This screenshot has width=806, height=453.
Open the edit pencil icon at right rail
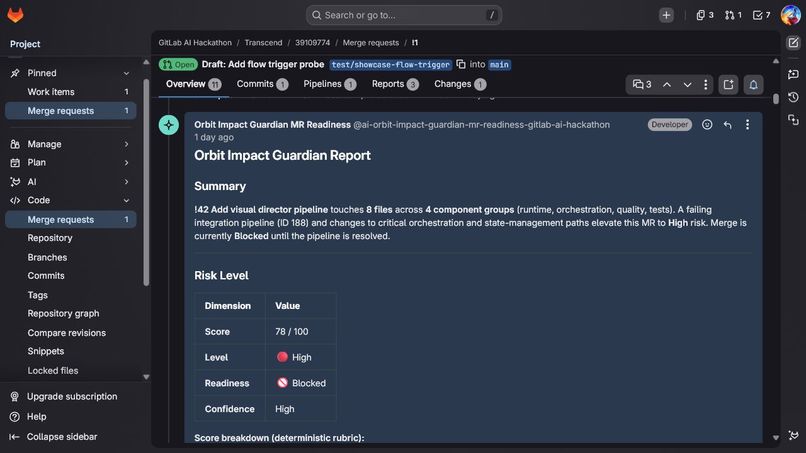pyautogui.click(x=793, y=43)
